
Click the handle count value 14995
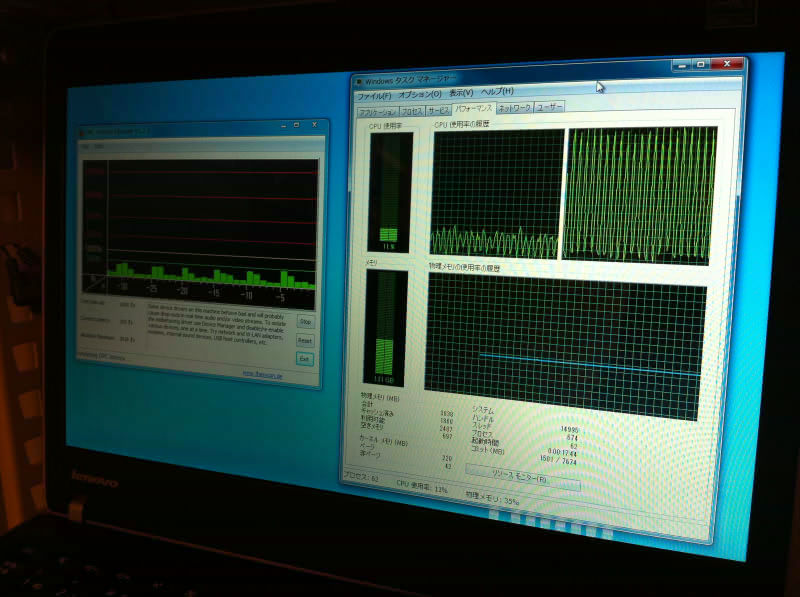click(569, 430)
